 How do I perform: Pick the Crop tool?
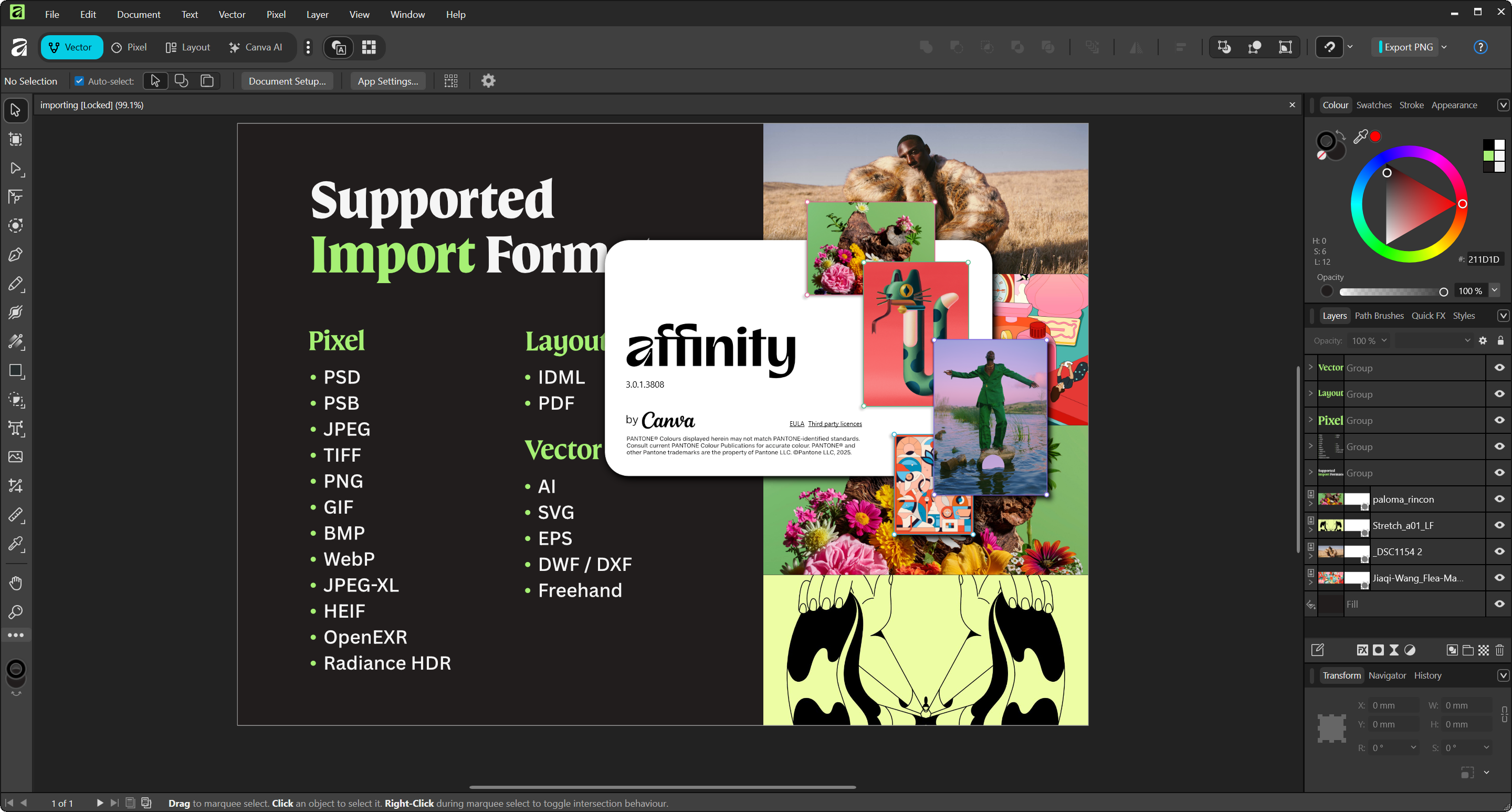tap(16, 485)
